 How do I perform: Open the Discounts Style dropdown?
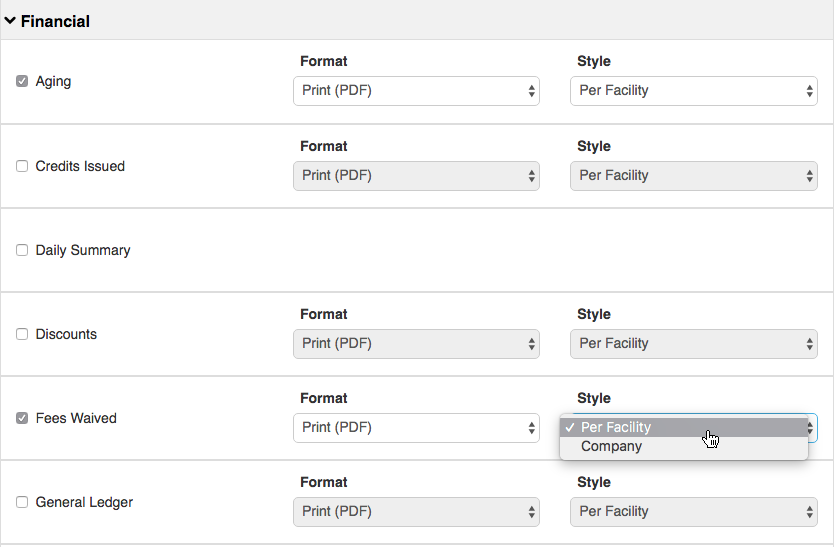tap(694, 344)
